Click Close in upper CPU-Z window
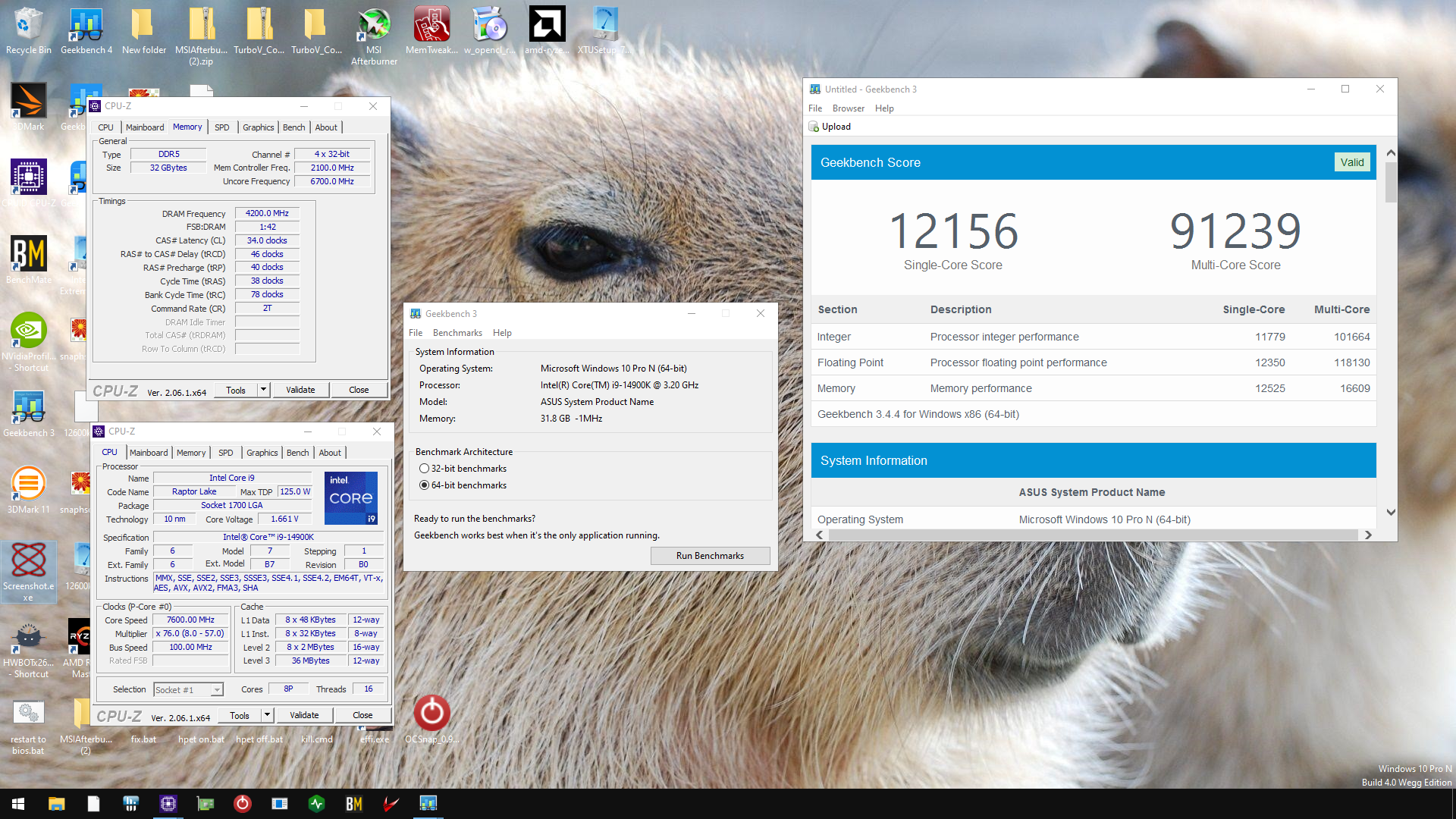 coord(359,390)
